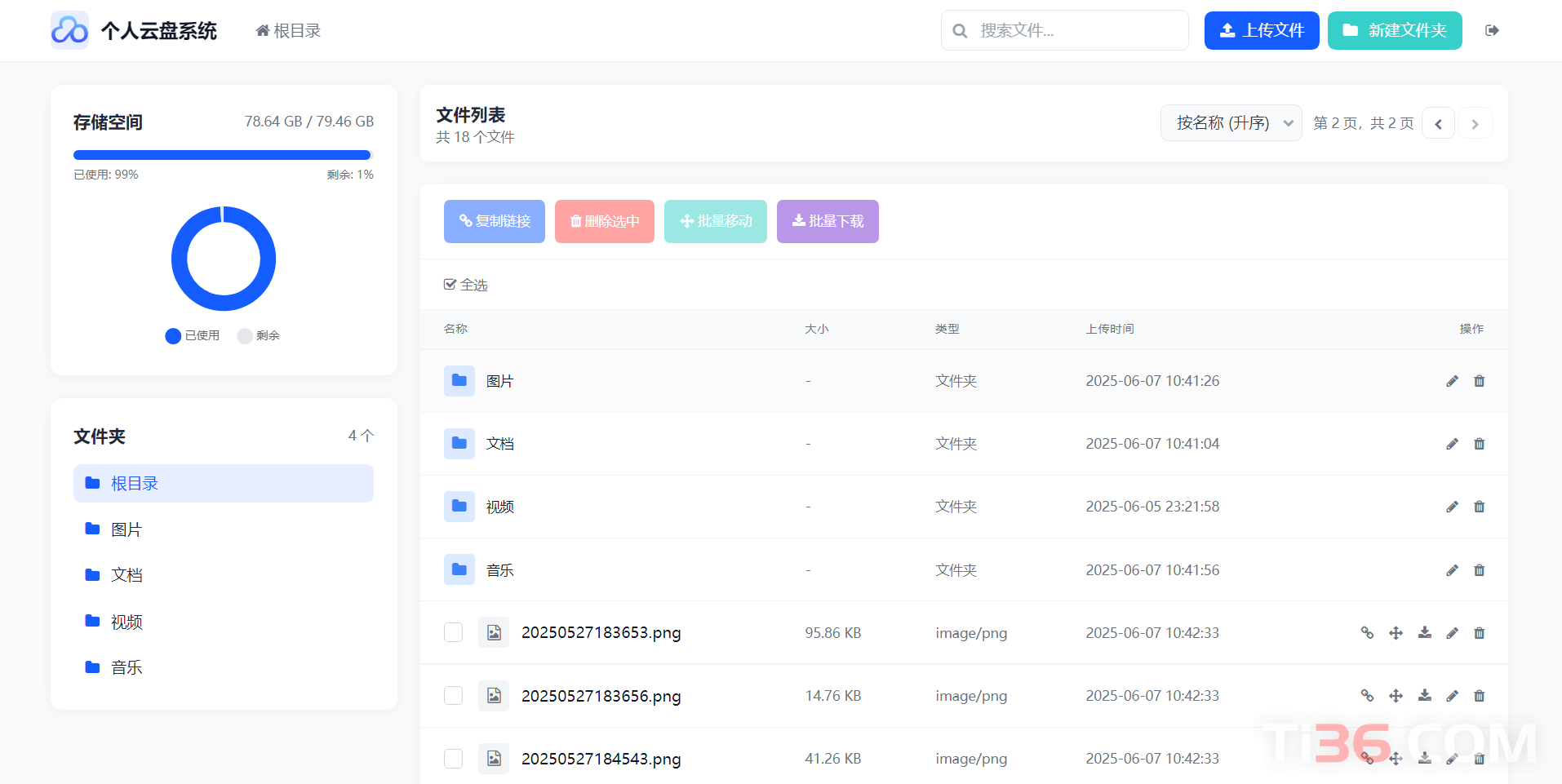Click the copy link icon for 20250527183653.png

pos(1368,632)
